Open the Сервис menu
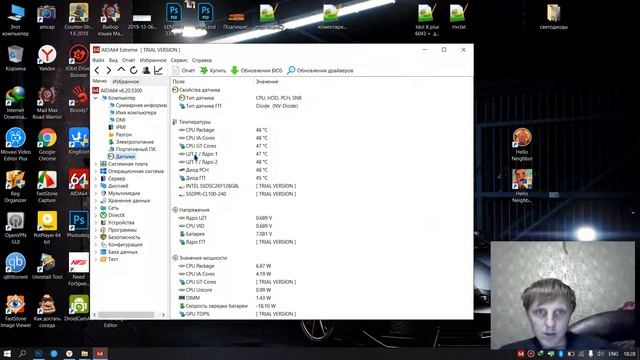Image resolution: width=640 pixels, height=360 pixels. 179,60
